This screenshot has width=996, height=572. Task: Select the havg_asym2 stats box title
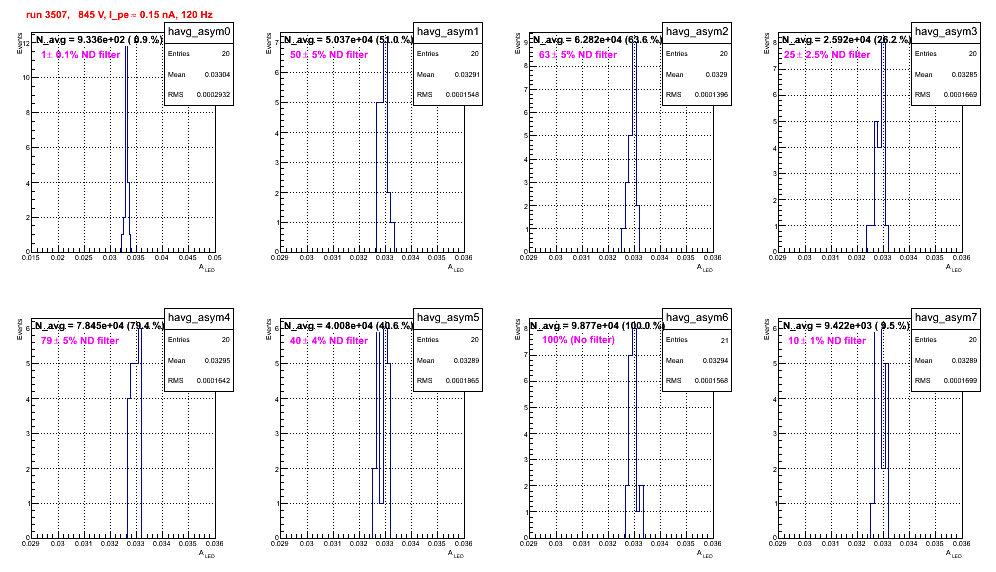tap(697, 32)
